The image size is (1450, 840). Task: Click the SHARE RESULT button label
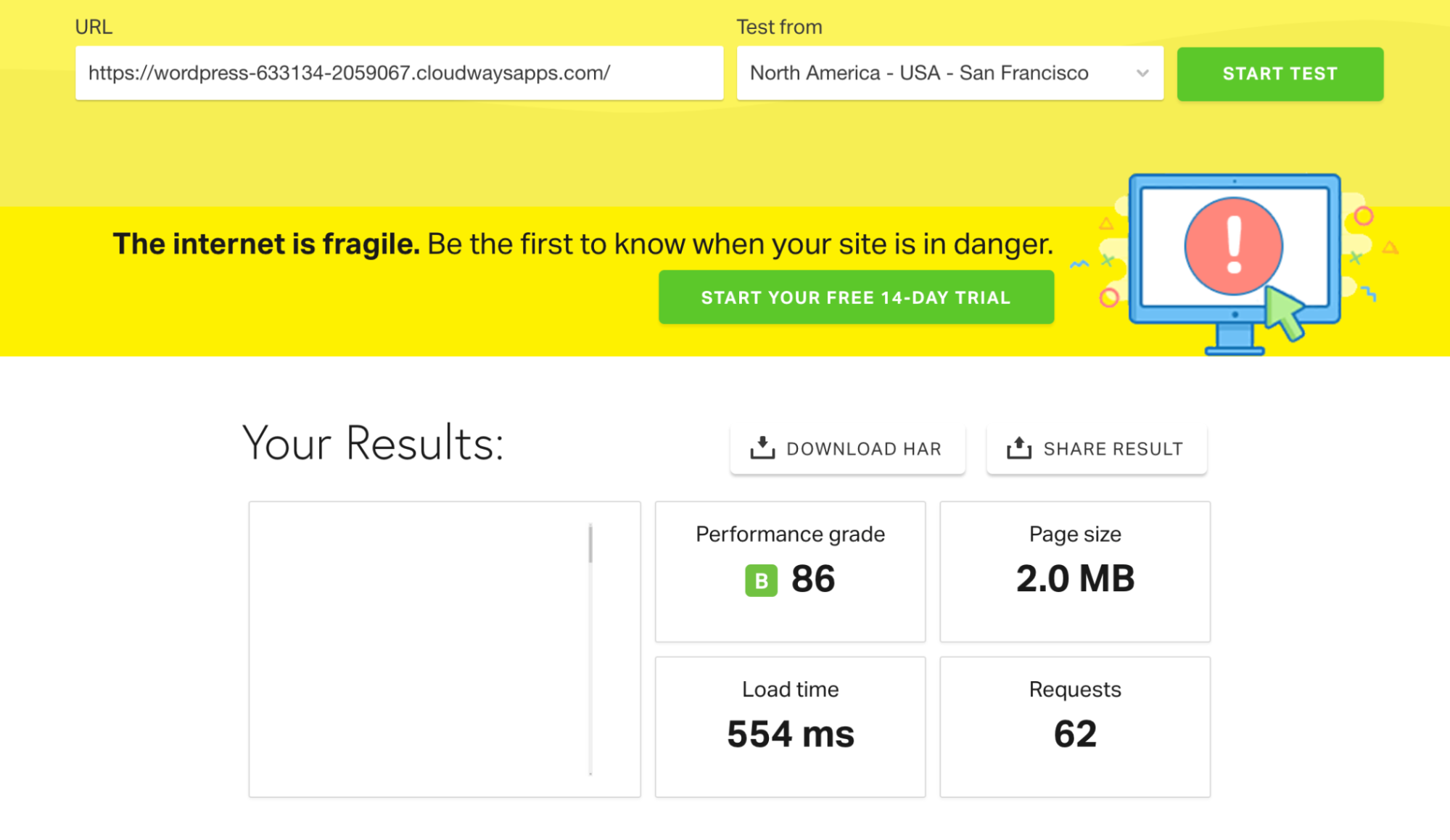point(1113,449)
